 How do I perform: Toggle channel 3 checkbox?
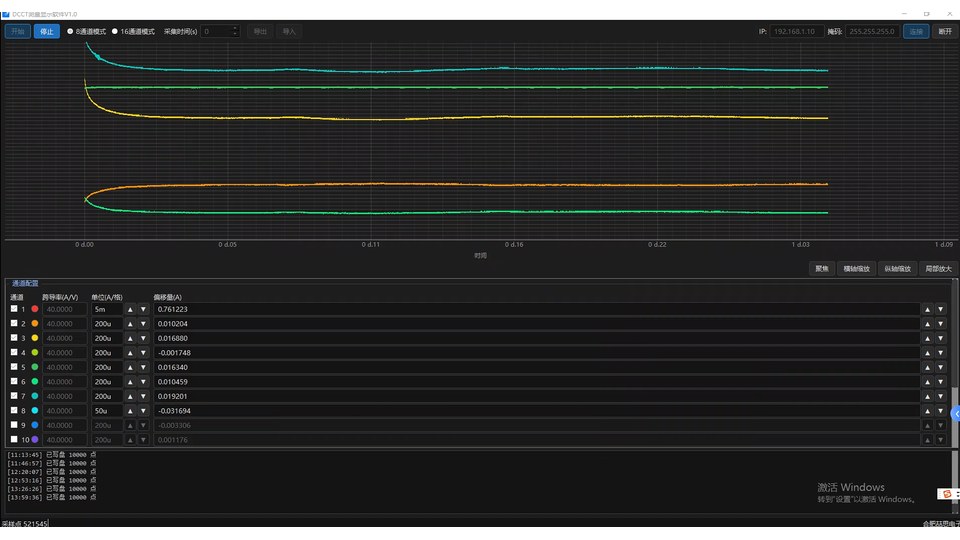[14, 337]
